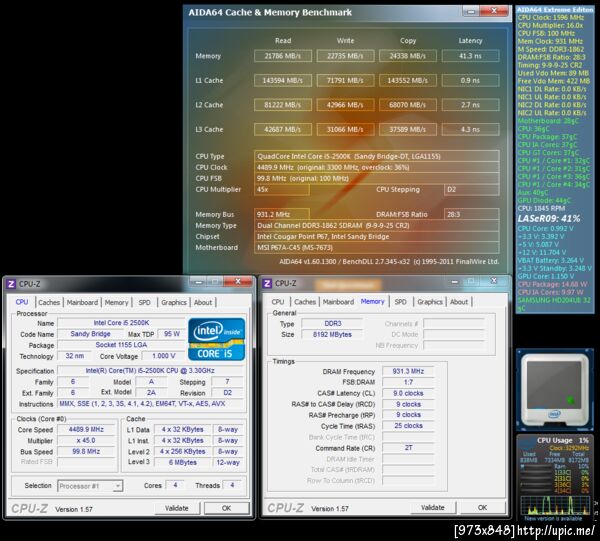Click the Name field Intel Core i5 2500K

(x=121, y=323)
